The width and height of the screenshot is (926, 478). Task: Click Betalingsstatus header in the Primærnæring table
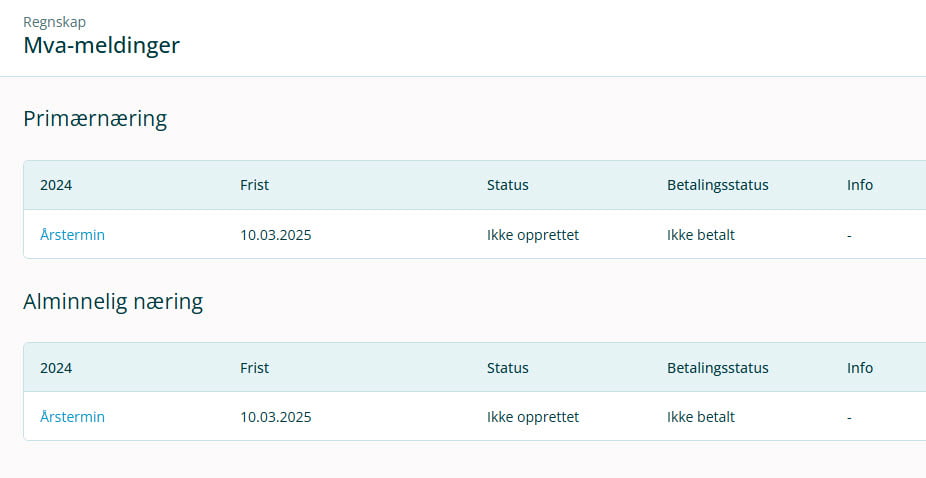click(x=717, y=185)
